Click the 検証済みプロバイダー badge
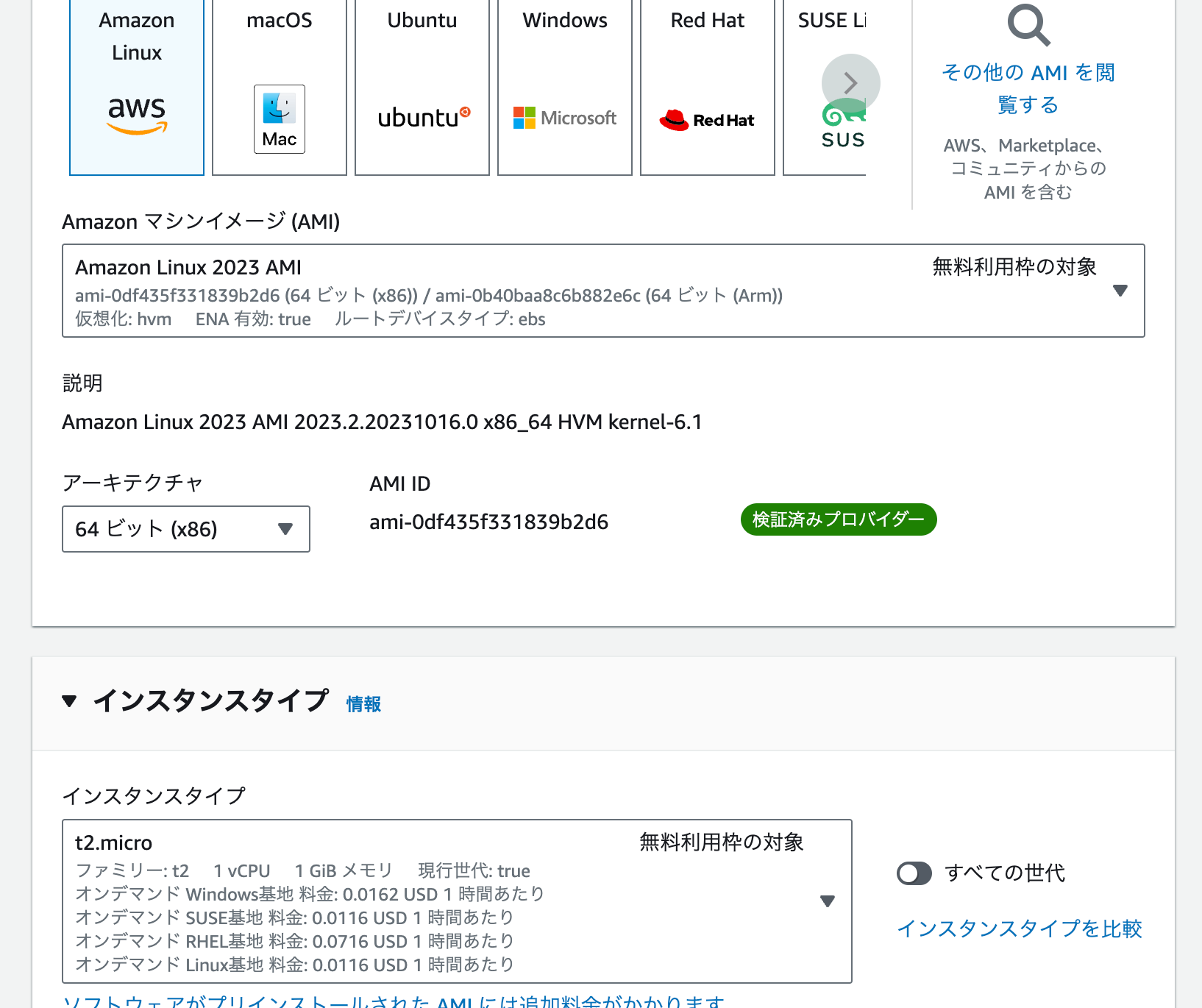Screen dimensions: 1202x1008 839,519
